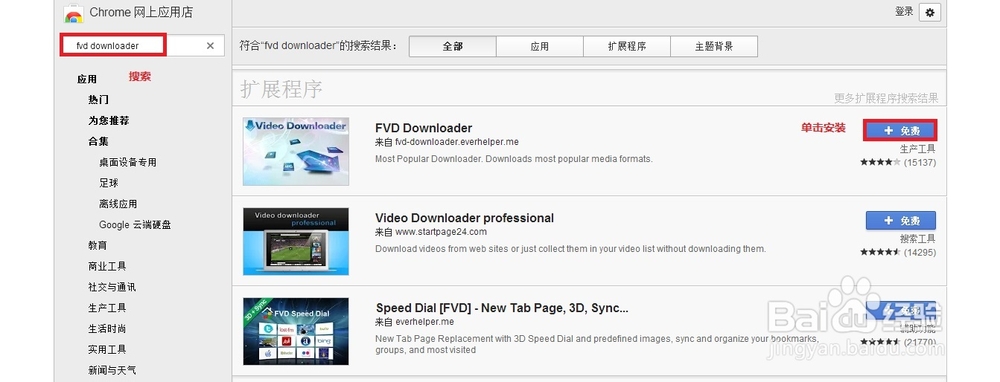Click 'Most Popular Downloader' description text
The width and height of the screenshot is (1000, 382).
(x=514, y=159)
